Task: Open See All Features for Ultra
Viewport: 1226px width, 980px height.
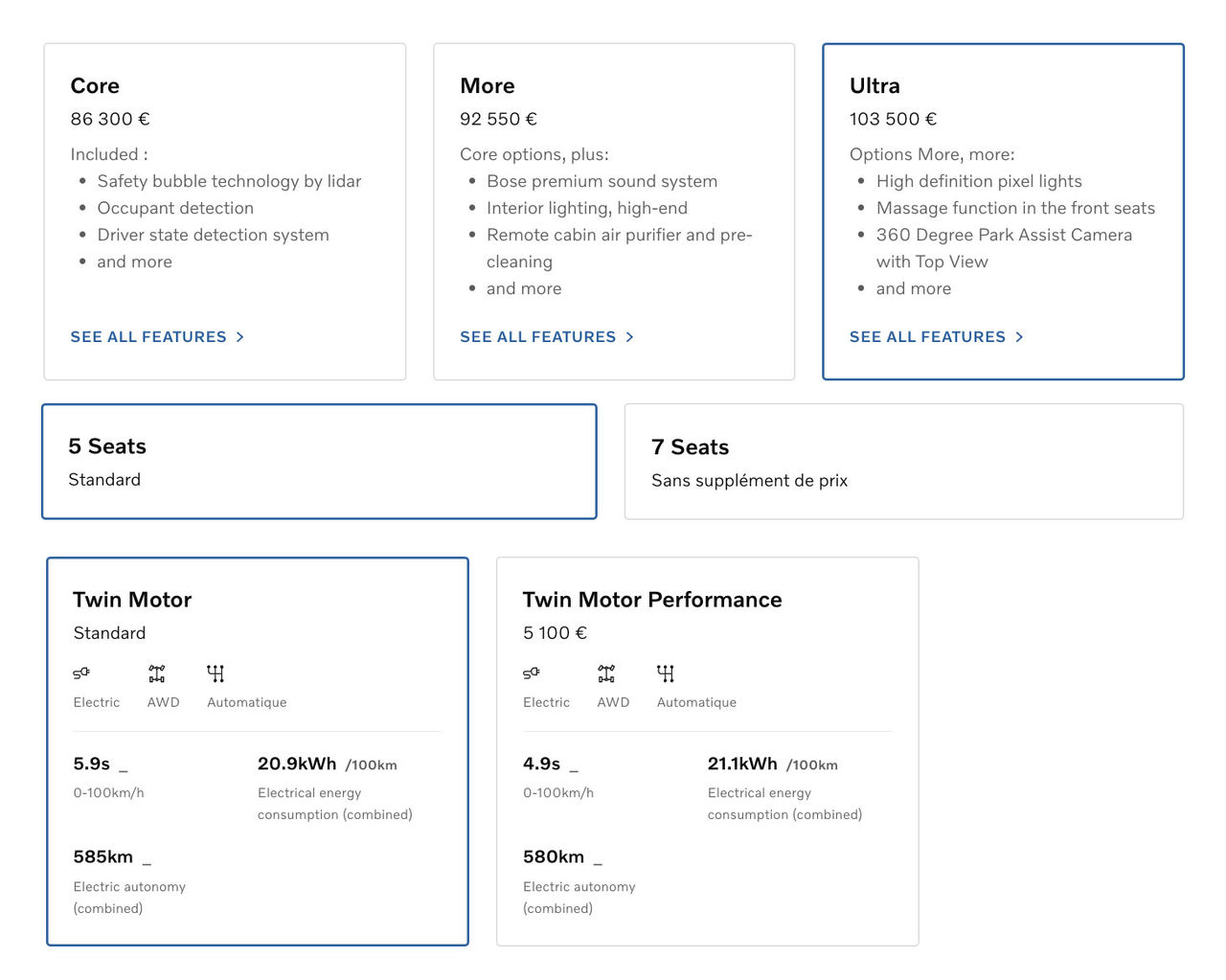Action: click(927, 337)
